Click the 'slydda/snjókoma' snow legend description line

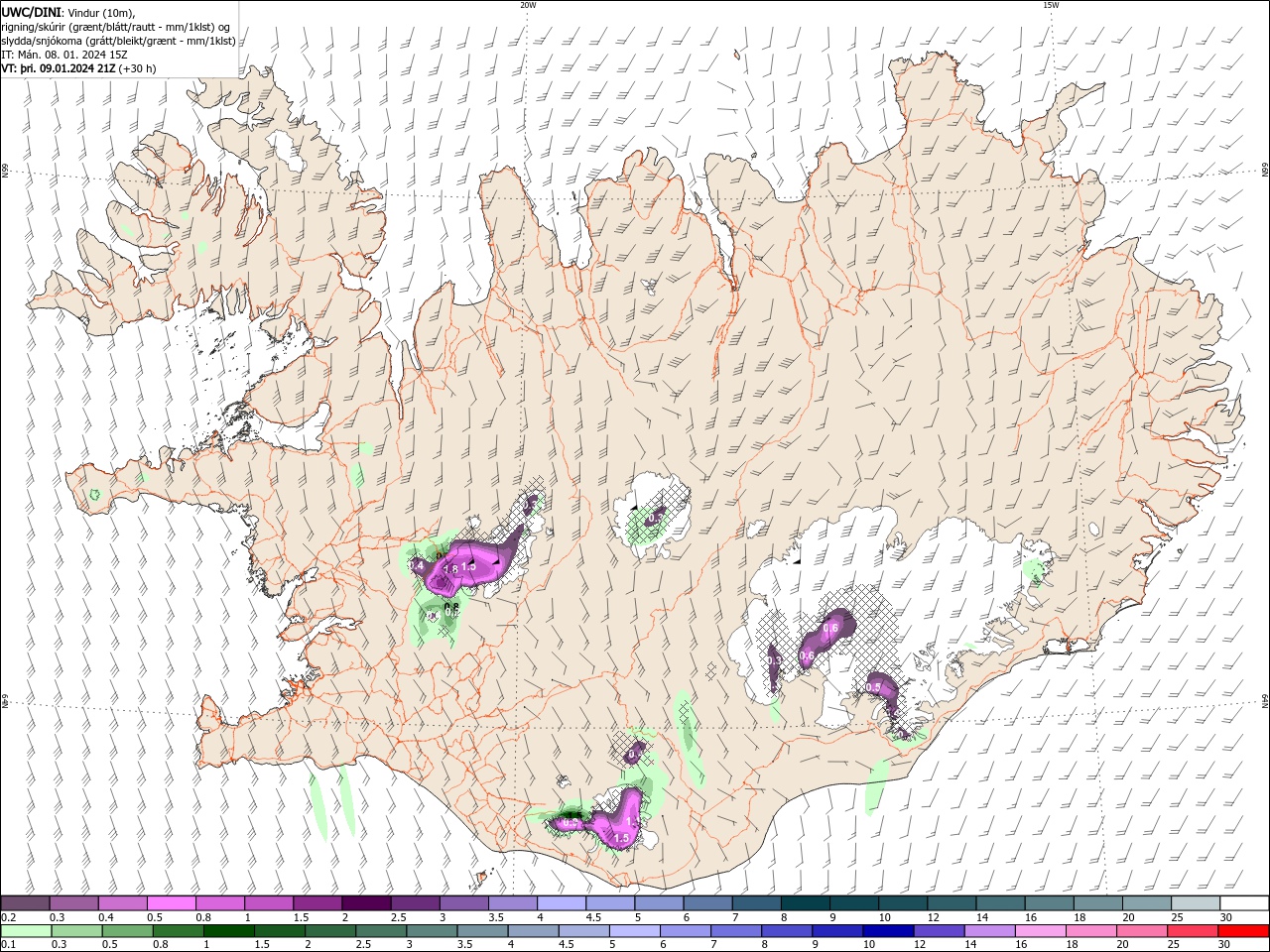(x=119, y=40)
